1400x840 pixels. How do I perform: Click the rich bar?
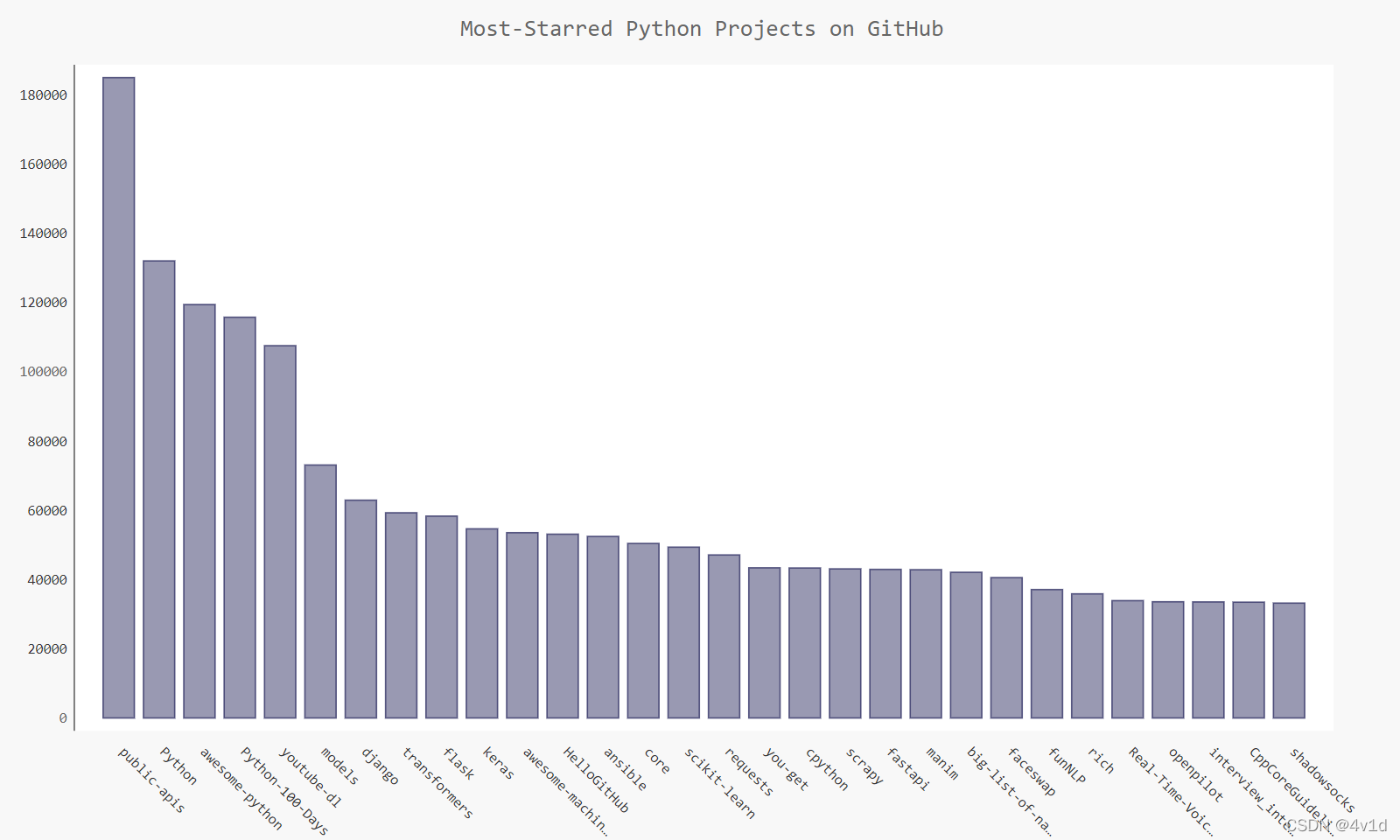(1087, 656)
